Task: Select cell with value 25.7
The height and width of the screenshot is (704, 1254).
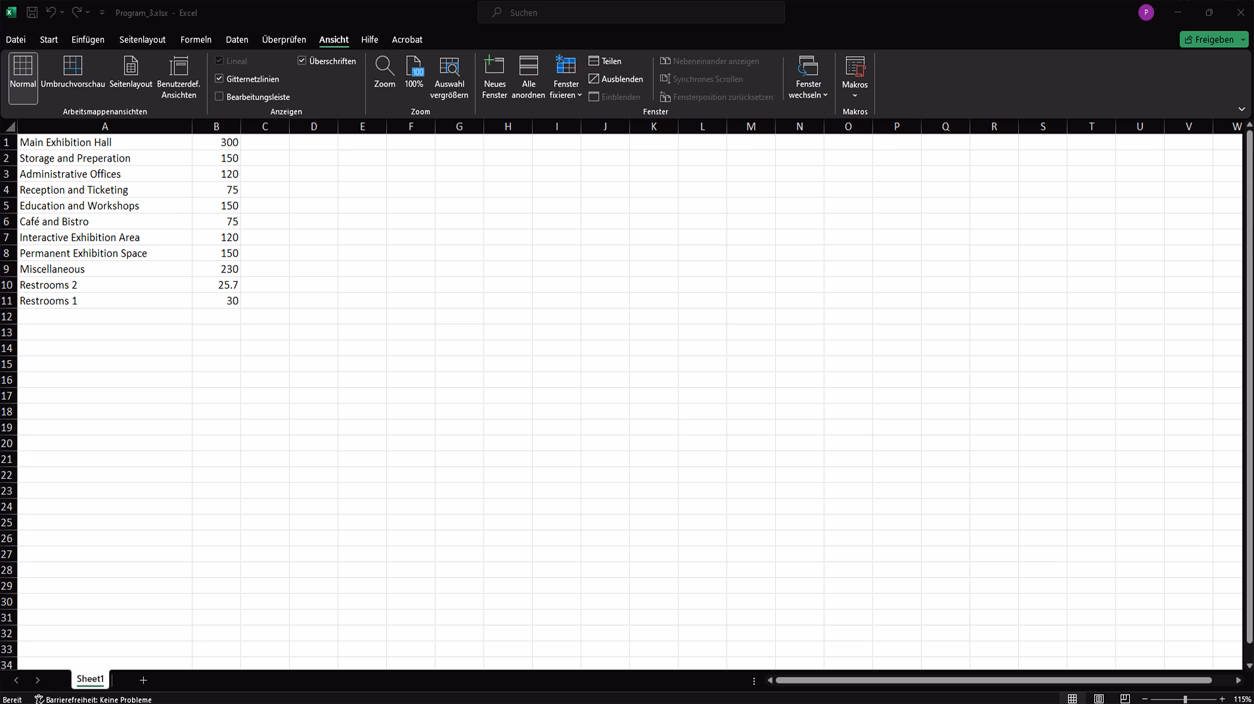Action: 216,285
